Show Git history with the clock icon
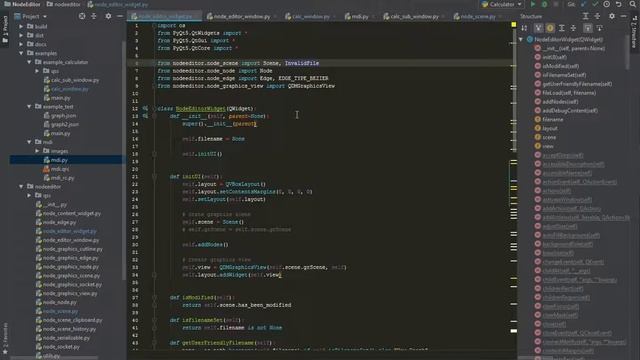This screenshot has height=360, width=640. pyautogui.click(x=607, y=4)
